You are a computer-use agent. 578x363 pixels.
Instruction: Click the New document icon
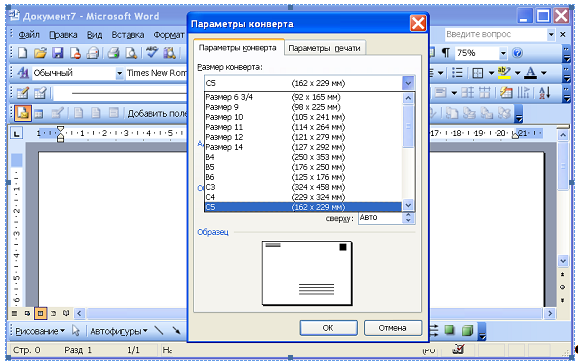click(22, 53)
